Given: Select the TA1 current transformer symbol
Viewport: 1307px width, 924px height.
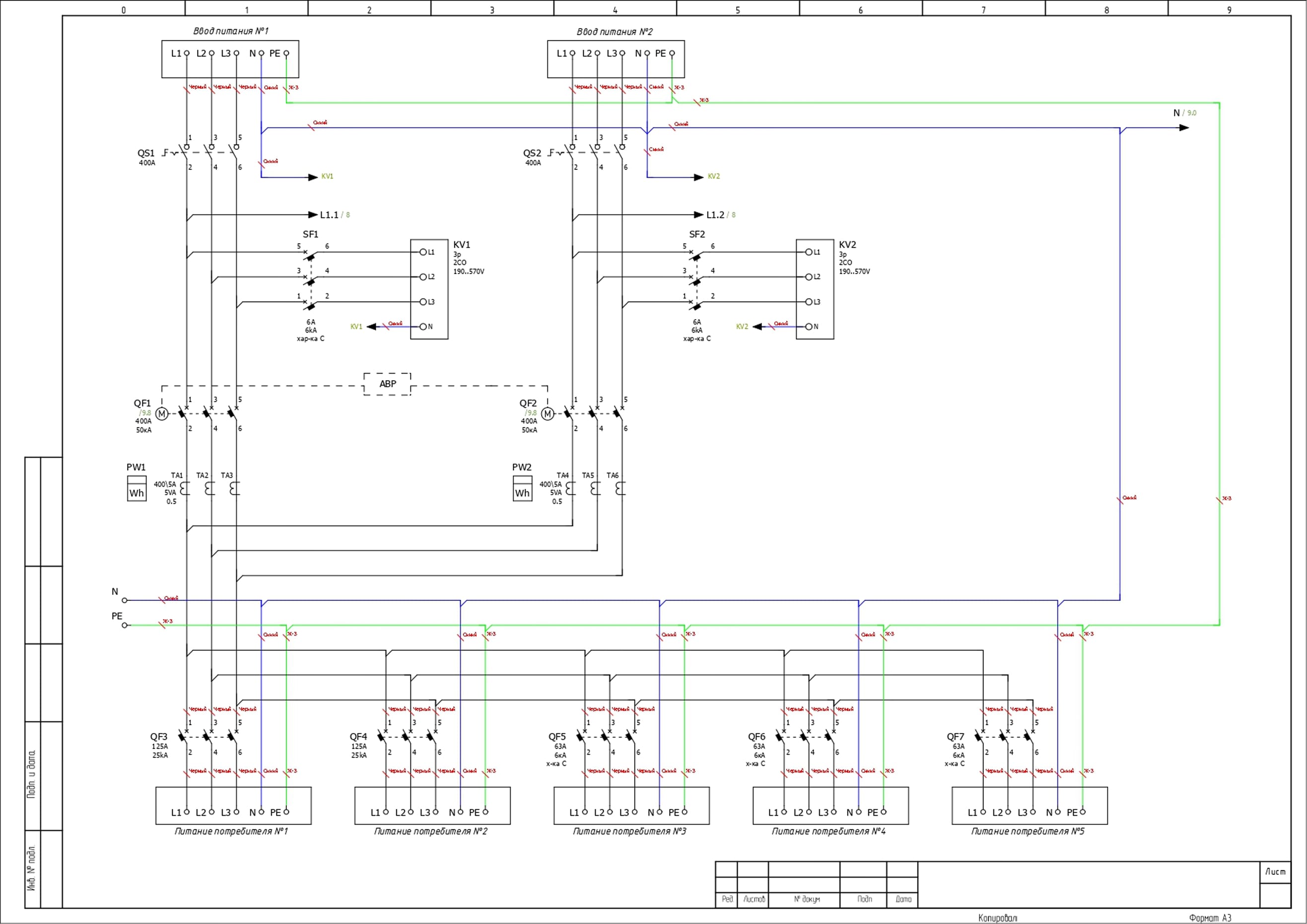Looking at the screenshot, I should (185, 488).
